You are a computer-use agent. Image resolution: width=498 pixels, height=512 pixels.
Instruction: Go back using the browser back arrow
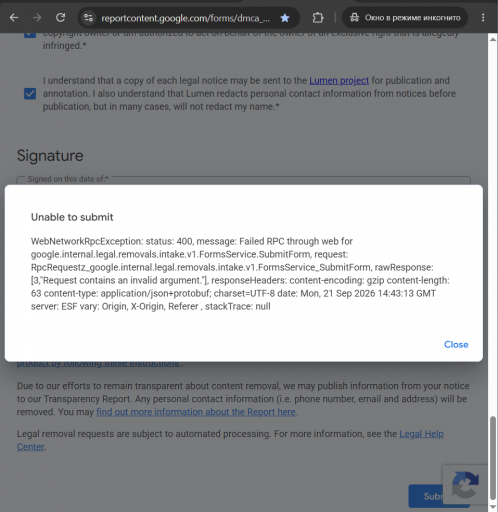tap(14, 17)
